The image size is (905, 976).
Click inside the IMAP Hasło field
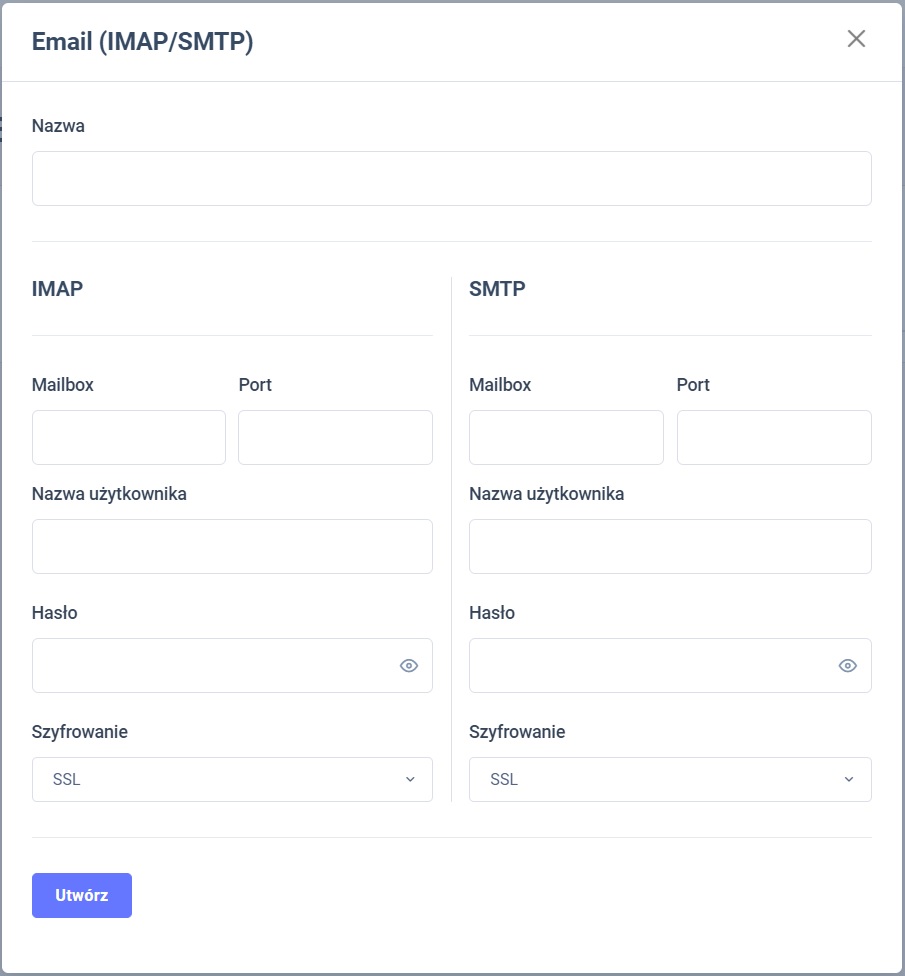pos(212,666)
